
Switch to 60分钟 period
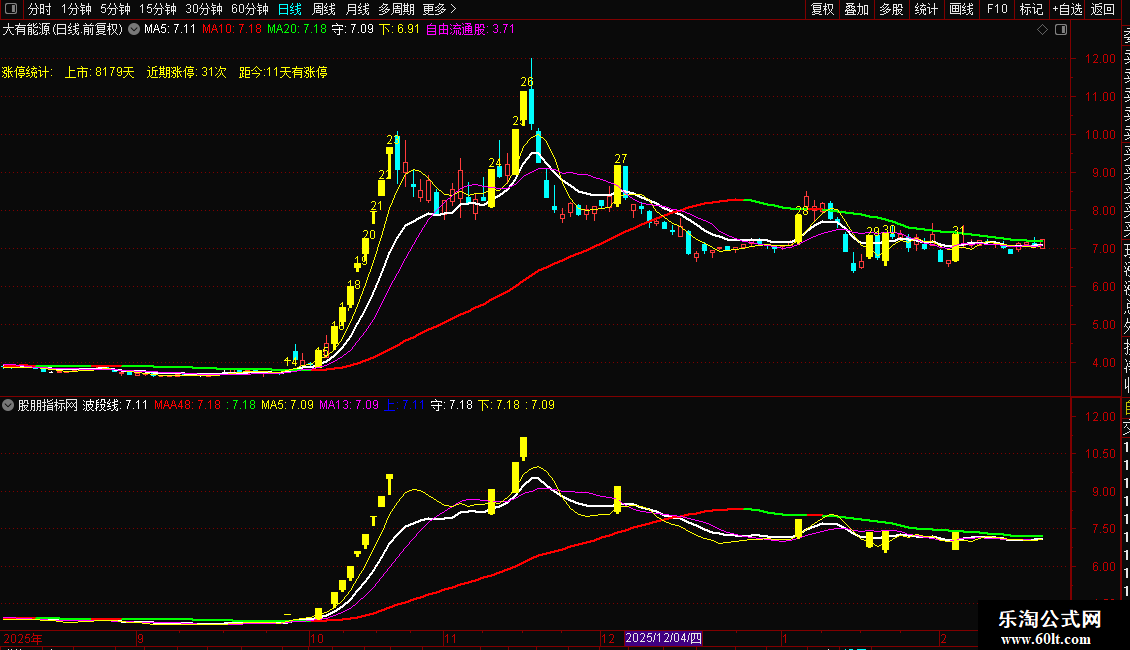(x=249, y=9)
